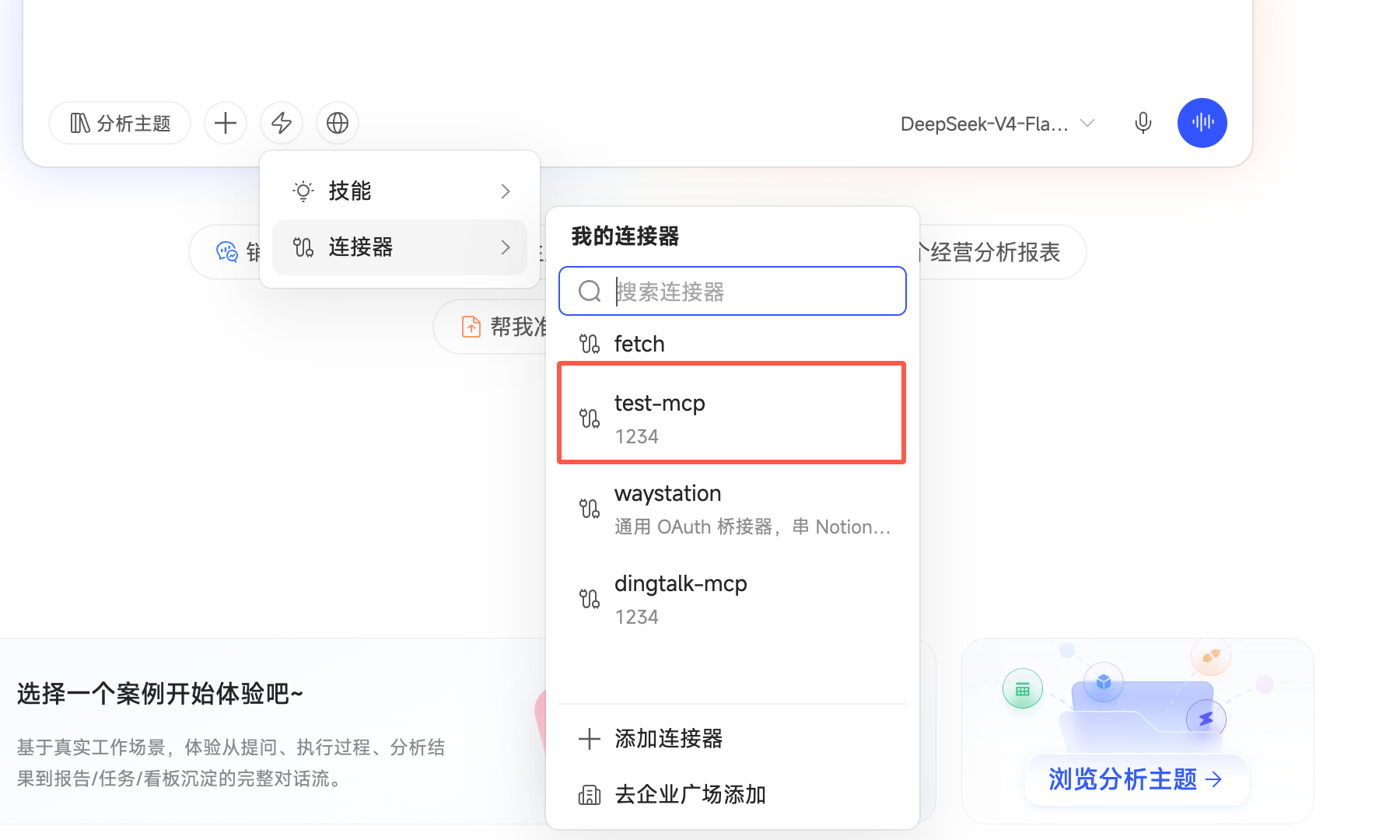Open the 技能 submenu
This screenshot has height=840, width=1400.
click(x=400, y=191)
